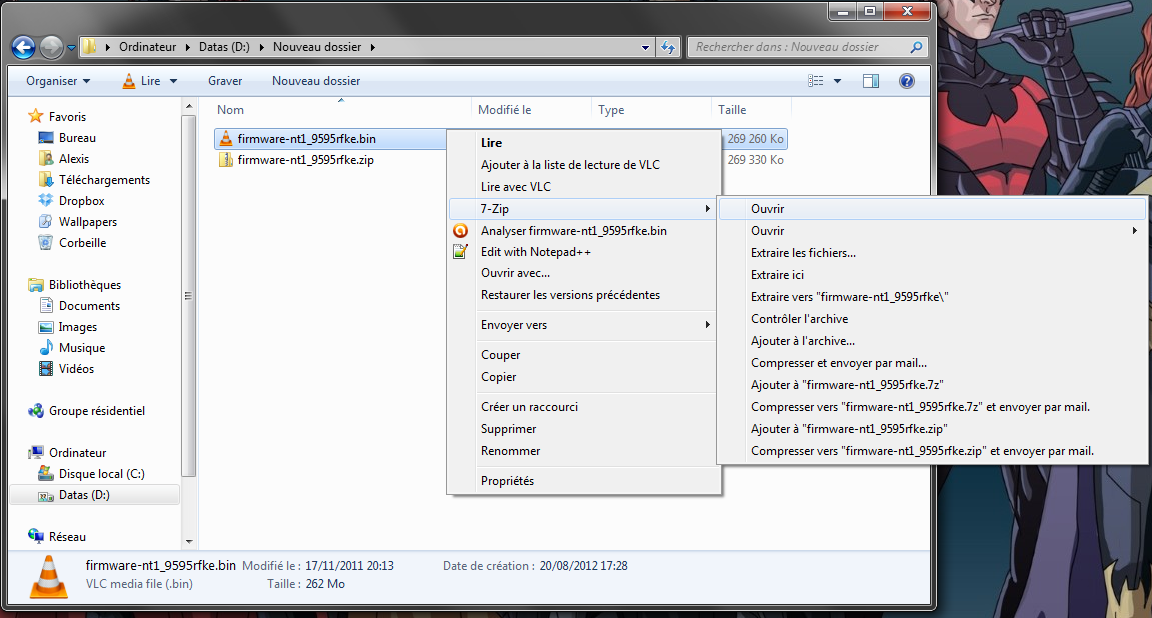Viewport: 1152px width, 618px height.
Task: Expand the Envoyer vers submenu
Action: 708,325
